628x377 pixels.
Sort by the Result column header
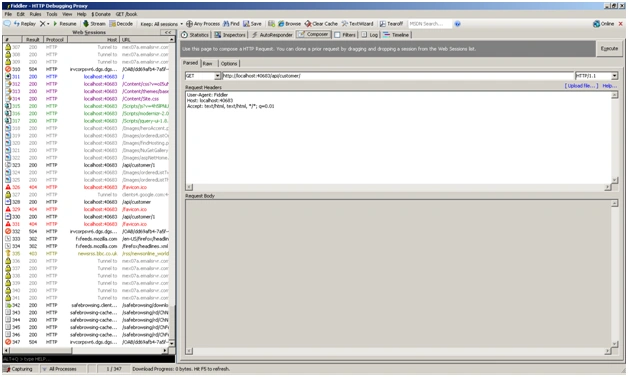(32, 40)
